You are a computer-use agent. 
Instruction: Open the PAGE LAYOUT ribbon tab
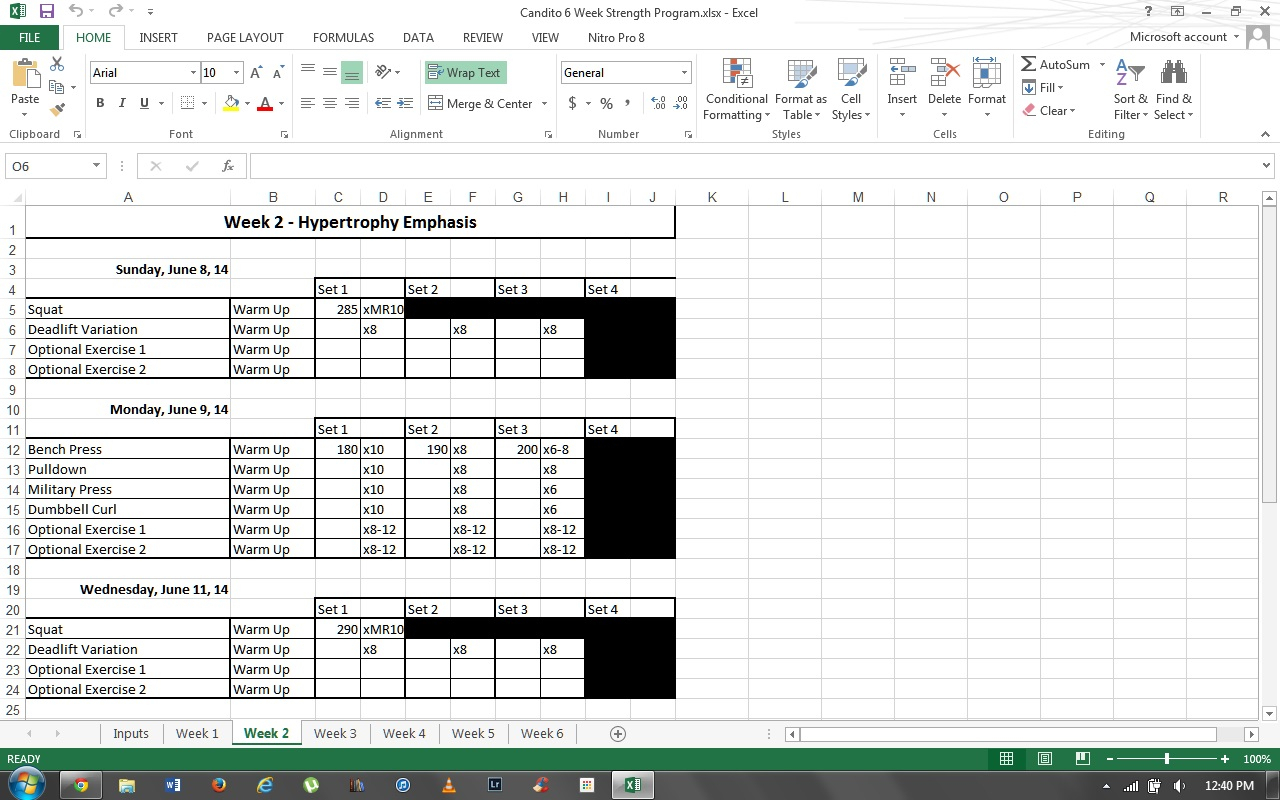click(x=245, y=37)
